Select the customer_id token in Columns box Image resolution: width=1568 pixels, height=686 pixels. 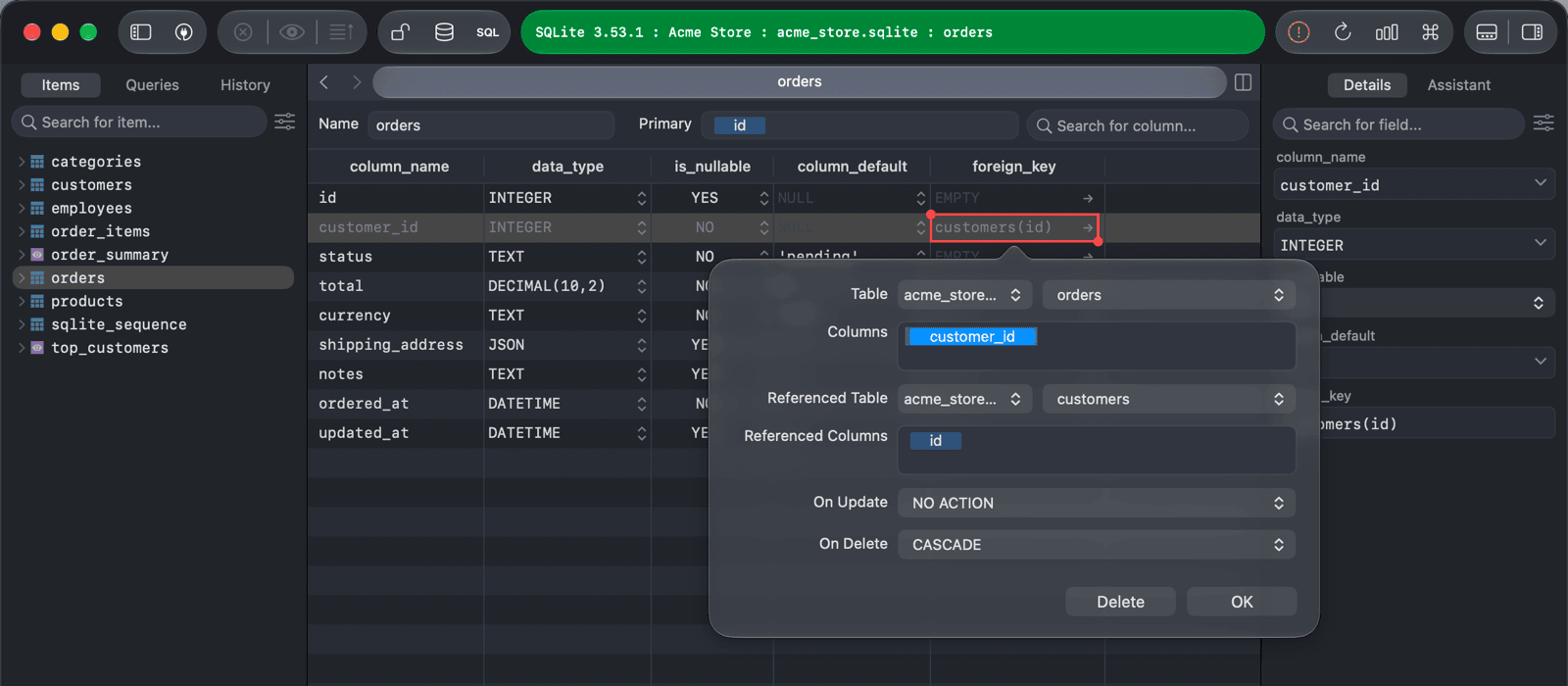coord(971,336)
